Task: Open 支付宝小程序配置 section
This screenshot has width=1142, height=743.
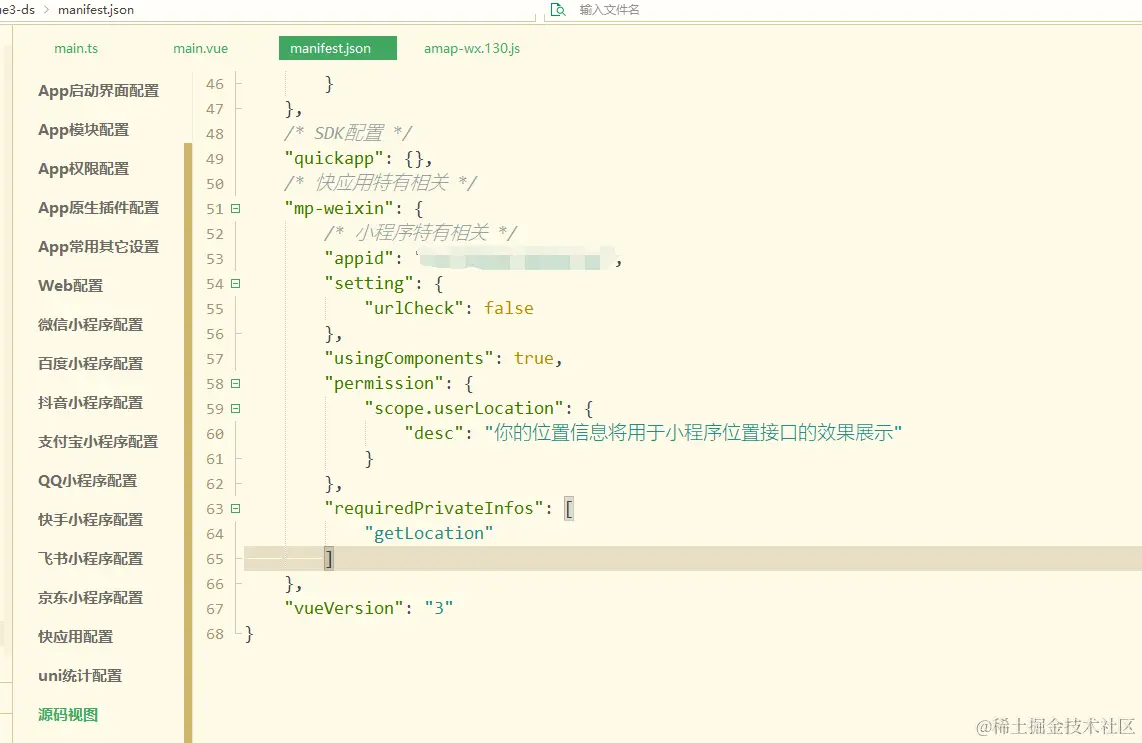Action: 98,441
